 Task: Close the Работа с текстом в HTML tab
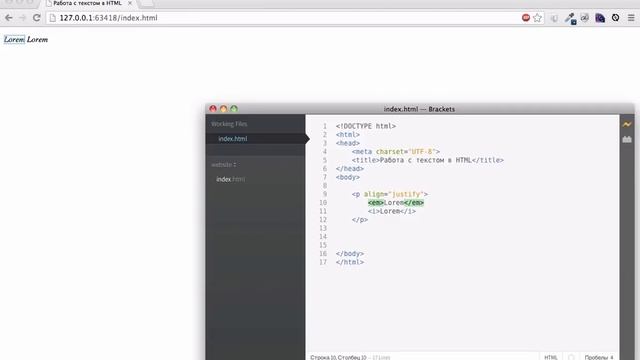(130, 3)
